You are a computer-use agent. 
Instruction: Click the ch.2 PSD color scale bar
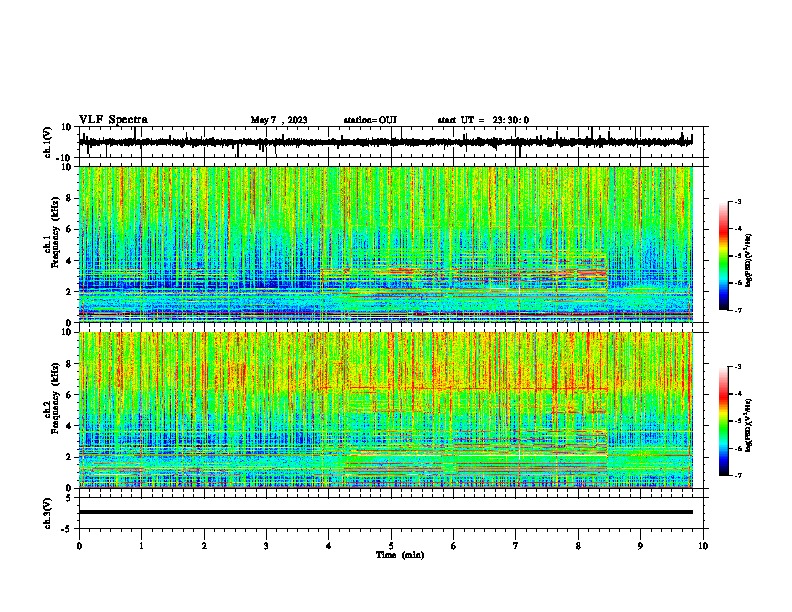724,421
